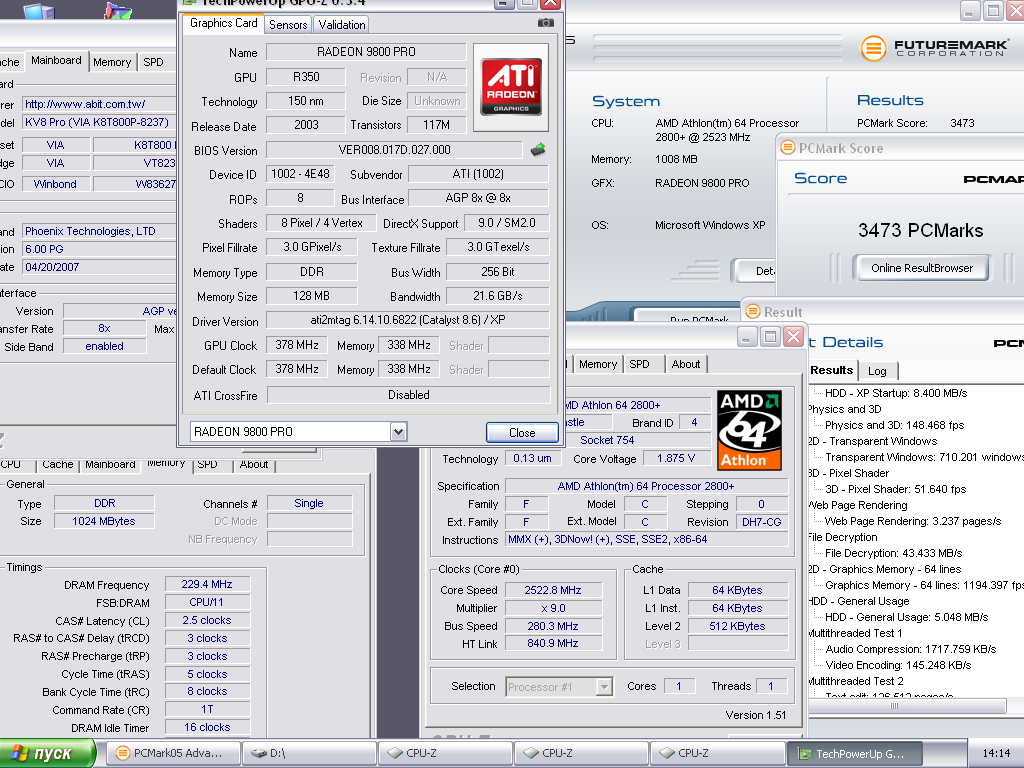The height and width of the screenshot is (768, 1024).
Task: Click the Device ID 1002 - 4E48 value
Action: coord(300,174)
